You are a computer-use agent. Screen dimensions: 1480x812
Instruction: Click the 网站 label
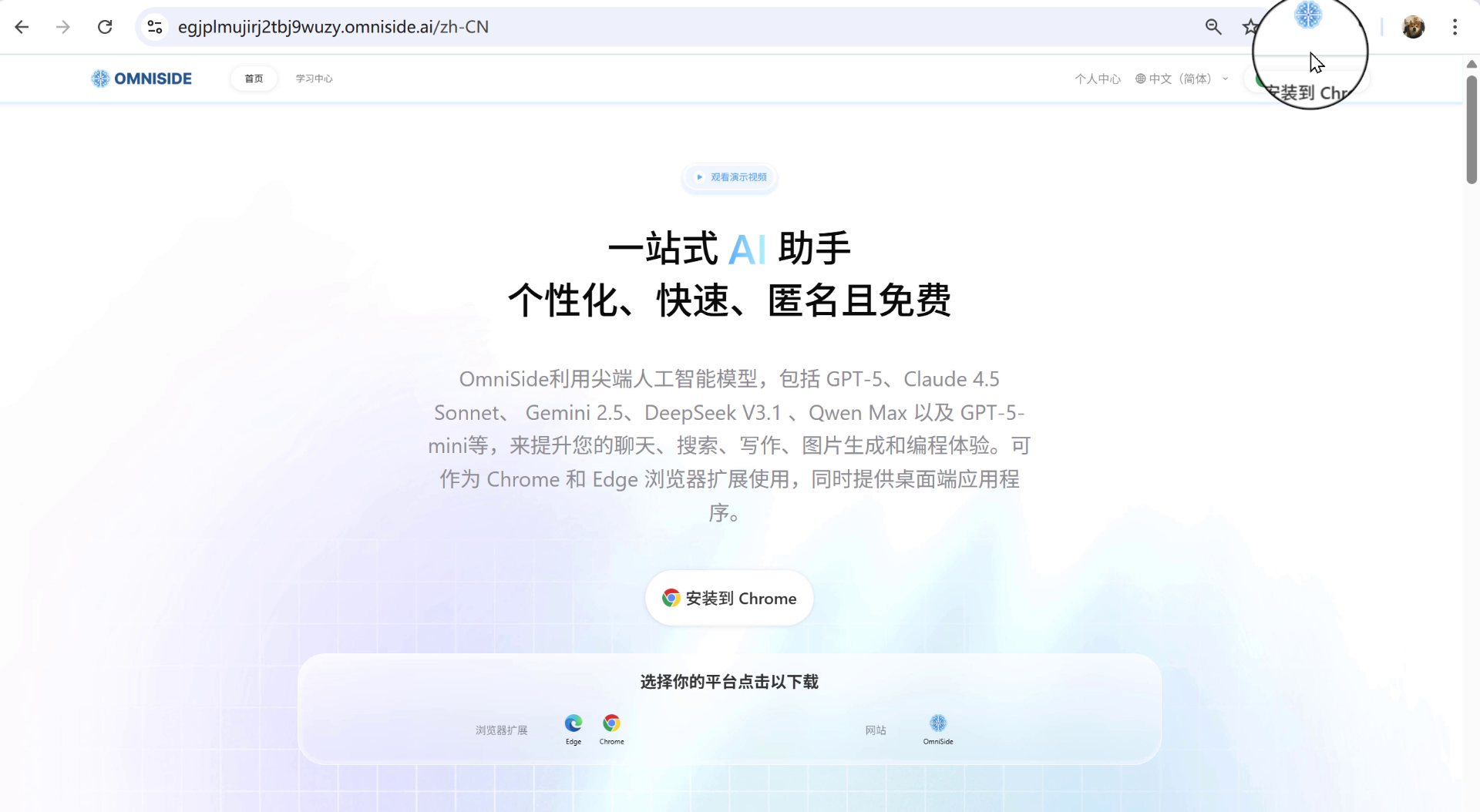tap(876, 730)
